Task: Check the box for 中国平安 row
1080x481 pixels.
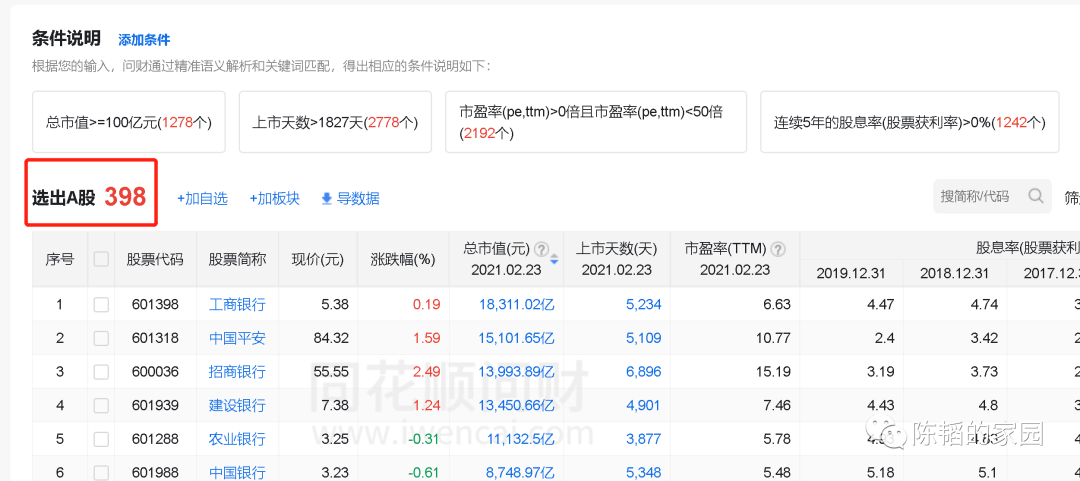Action: [x=101, y=338]
